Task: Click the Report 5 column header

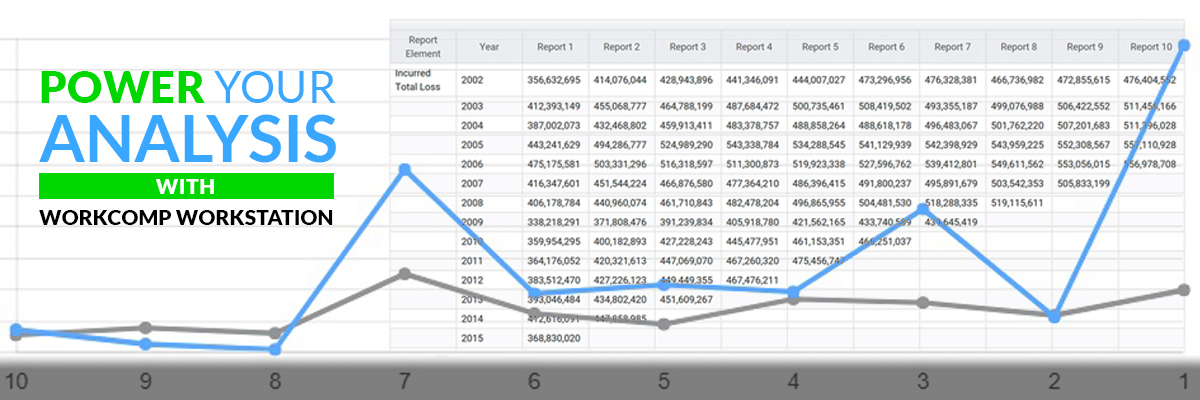Action: click(x=819, y=46)
